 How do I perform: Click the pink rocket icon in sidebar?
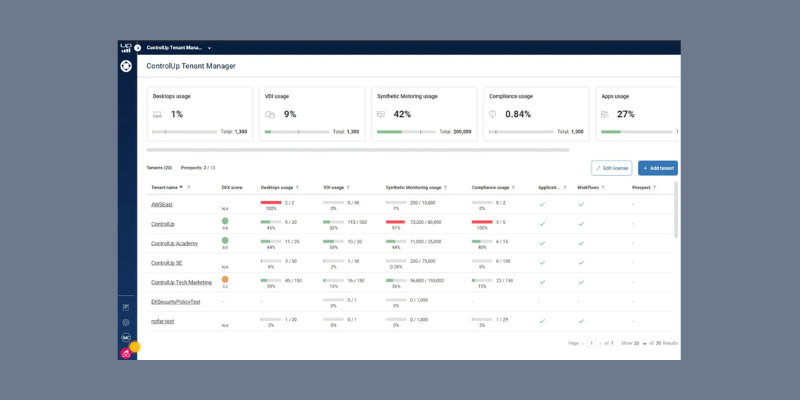[126, 353]
